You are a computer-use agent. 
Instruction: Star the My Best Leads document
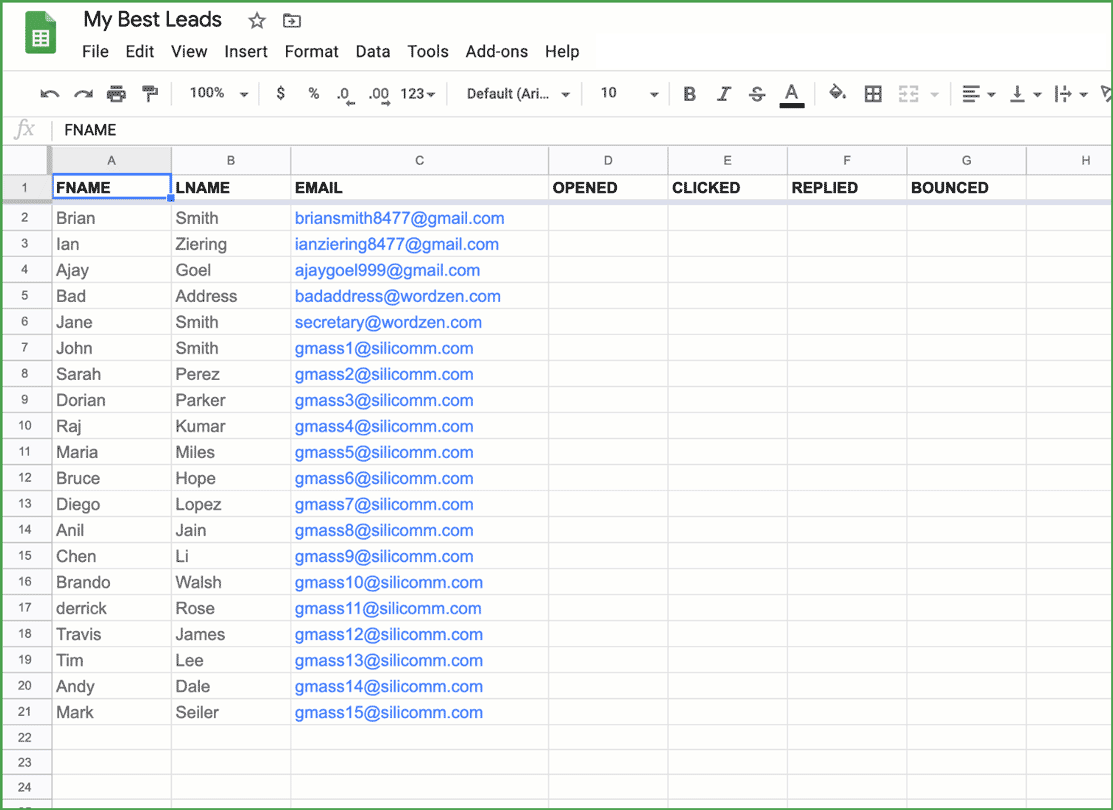[x=257, y=21]
